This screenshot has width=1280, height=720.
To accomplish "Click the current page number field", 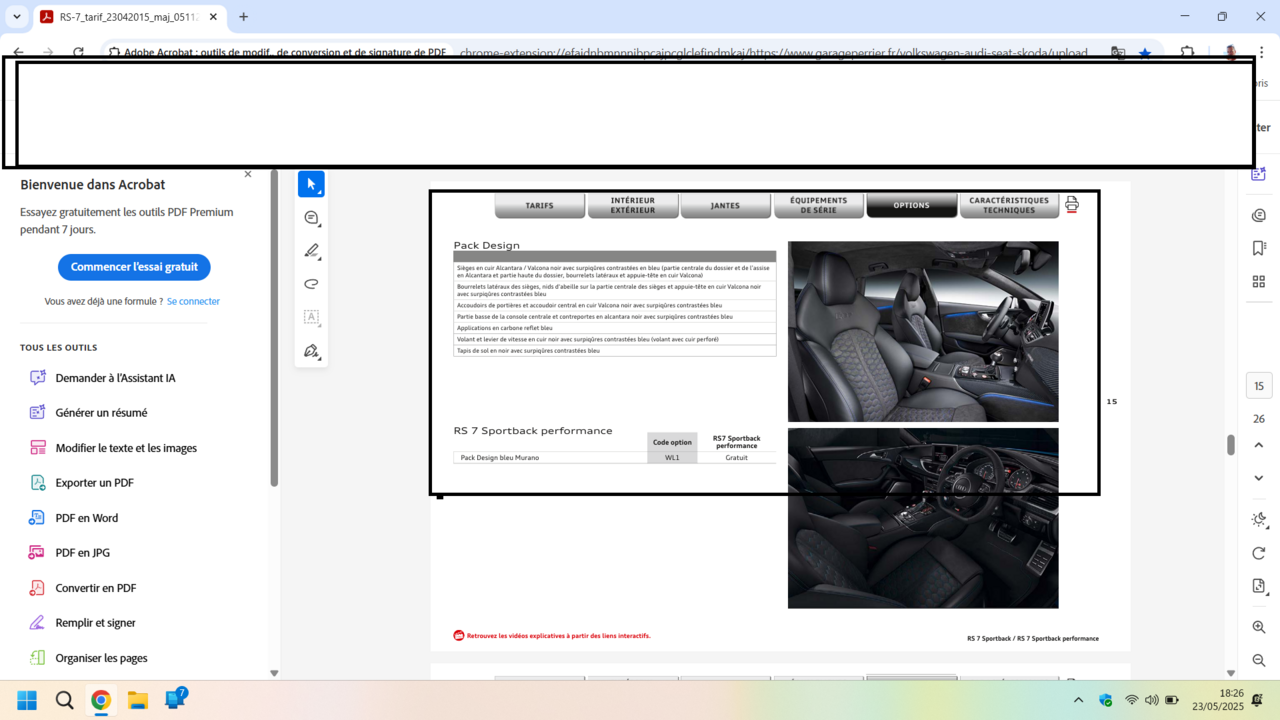I will [x=1259, y=386].
